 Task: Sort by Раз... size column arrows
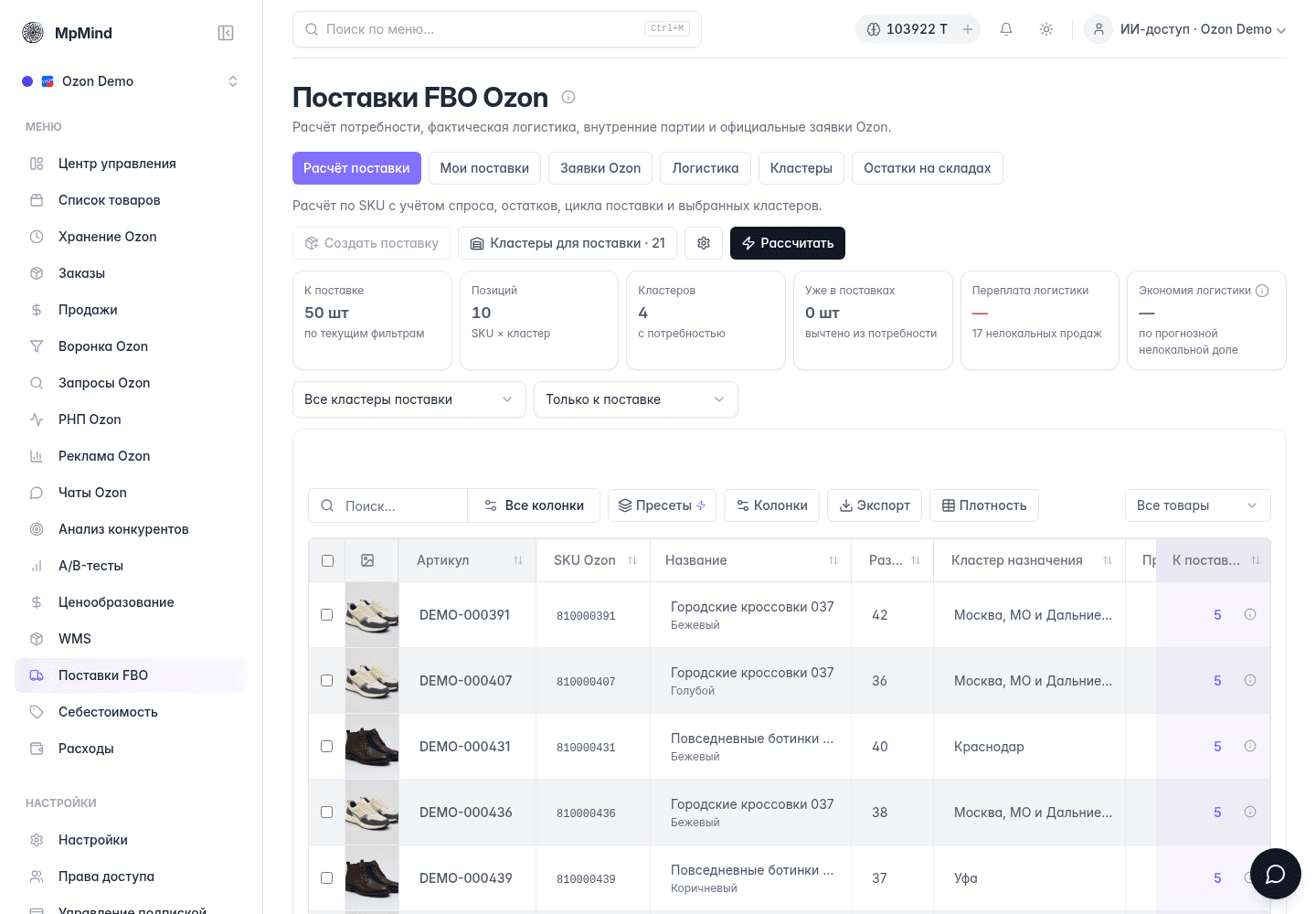click(x=916, y=560)
